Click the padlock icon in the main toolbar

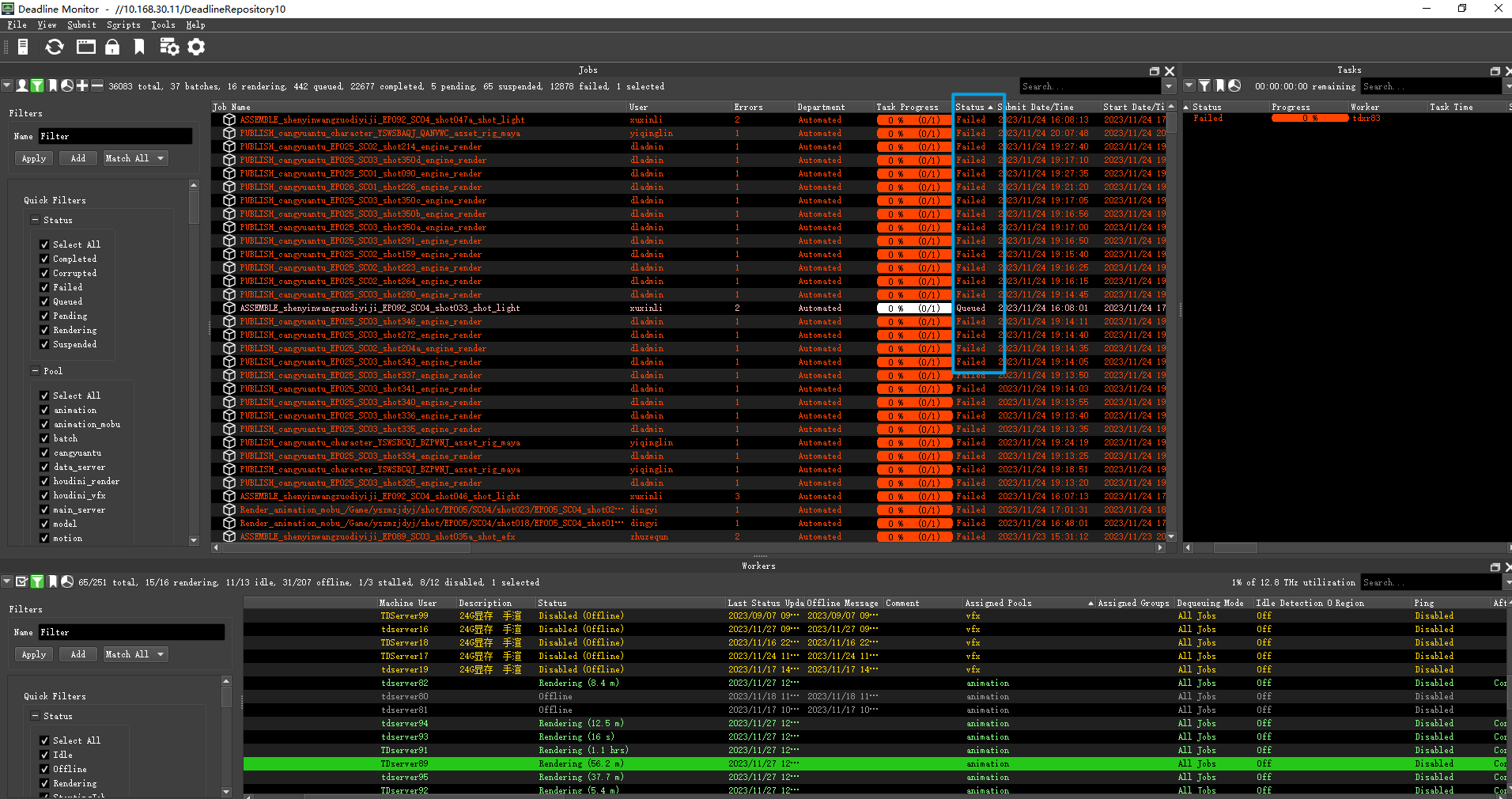click(112, 47)
